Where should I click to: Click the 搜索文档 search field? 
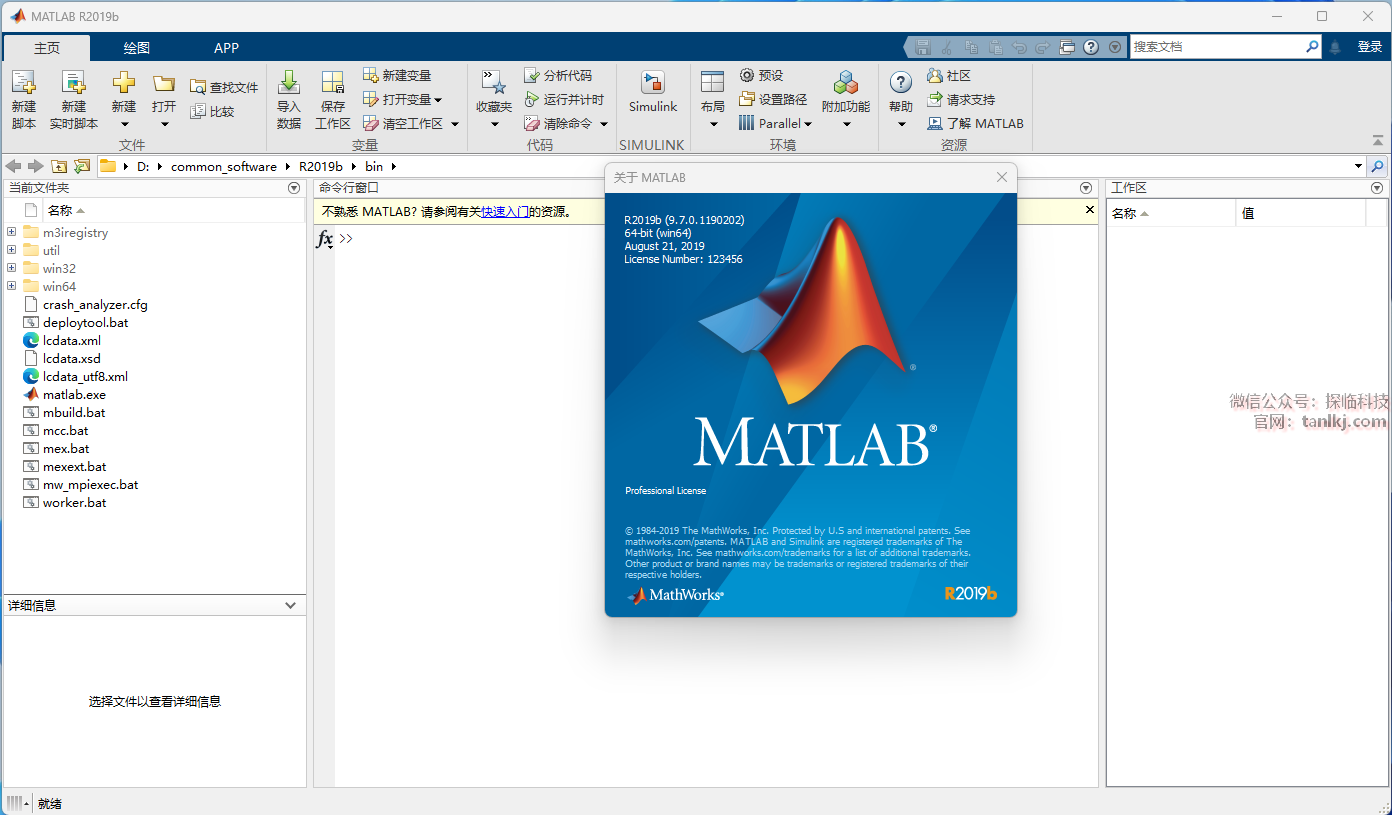pos(1217,47)
